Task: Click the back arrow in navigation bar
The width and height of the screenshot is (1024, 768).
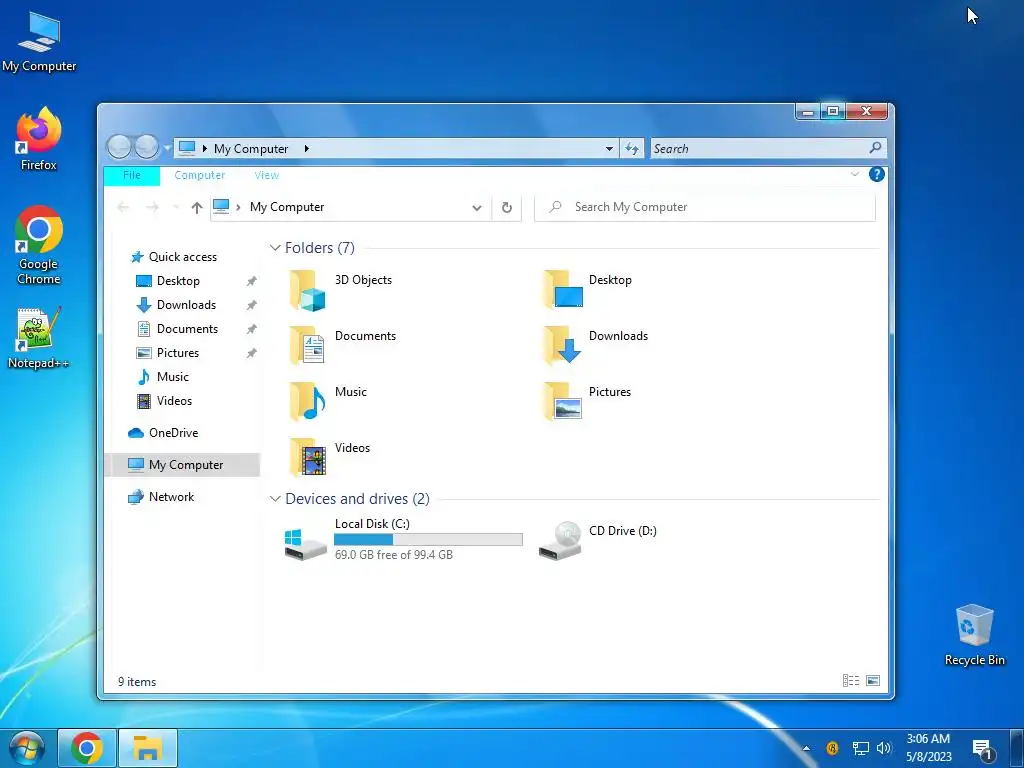Action: (123, 208)
